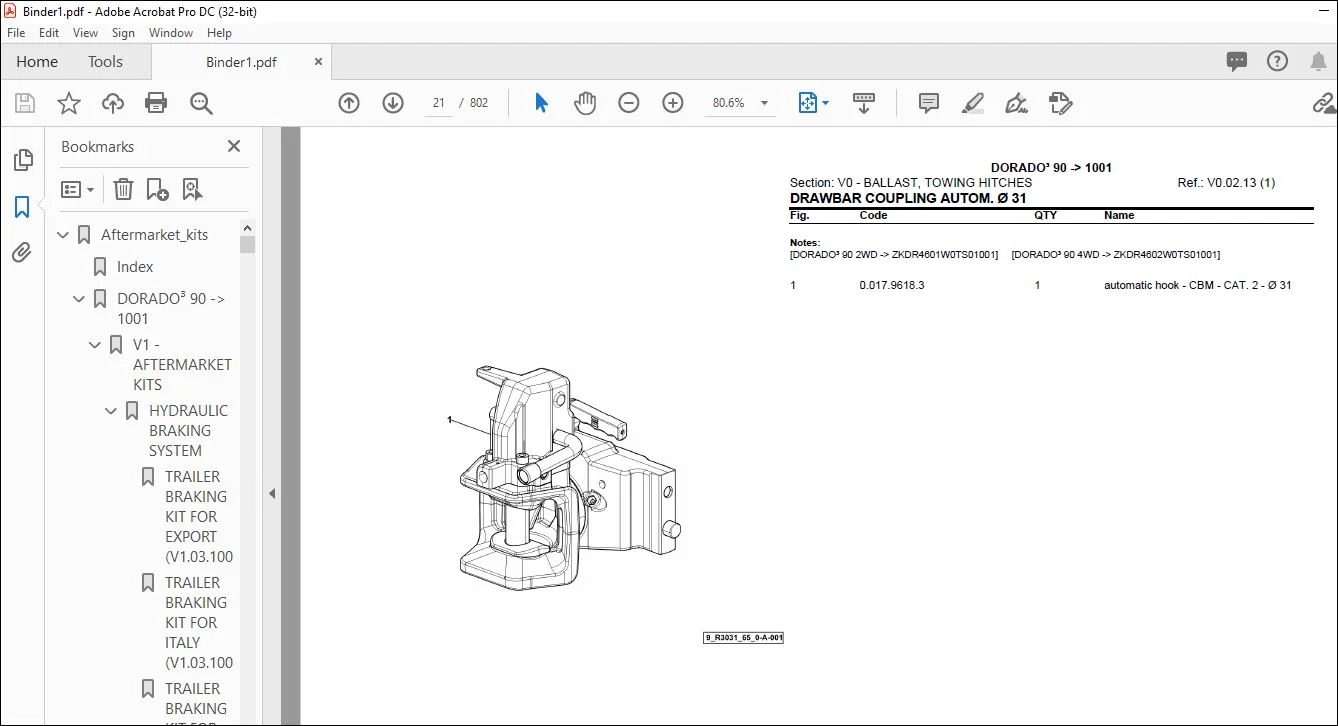Select the Binder1.pdf document tab
This screenshot has height=726, width=1338.
241,62
